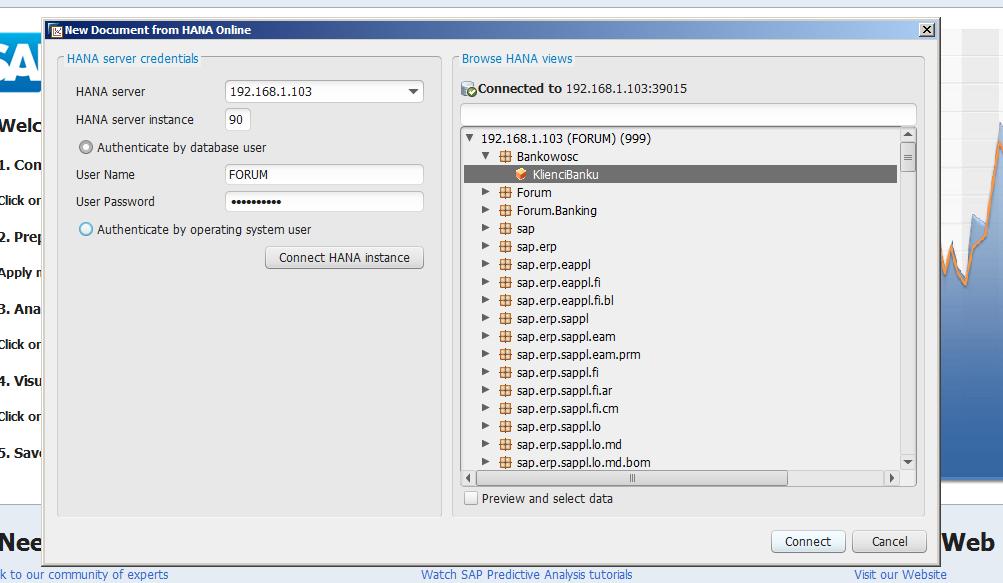The height and width of the screenshot is (583, 1003).
Task: Click the KlienciBanku view cube icon
Action: pyautogui.click(x=521, y=174)
